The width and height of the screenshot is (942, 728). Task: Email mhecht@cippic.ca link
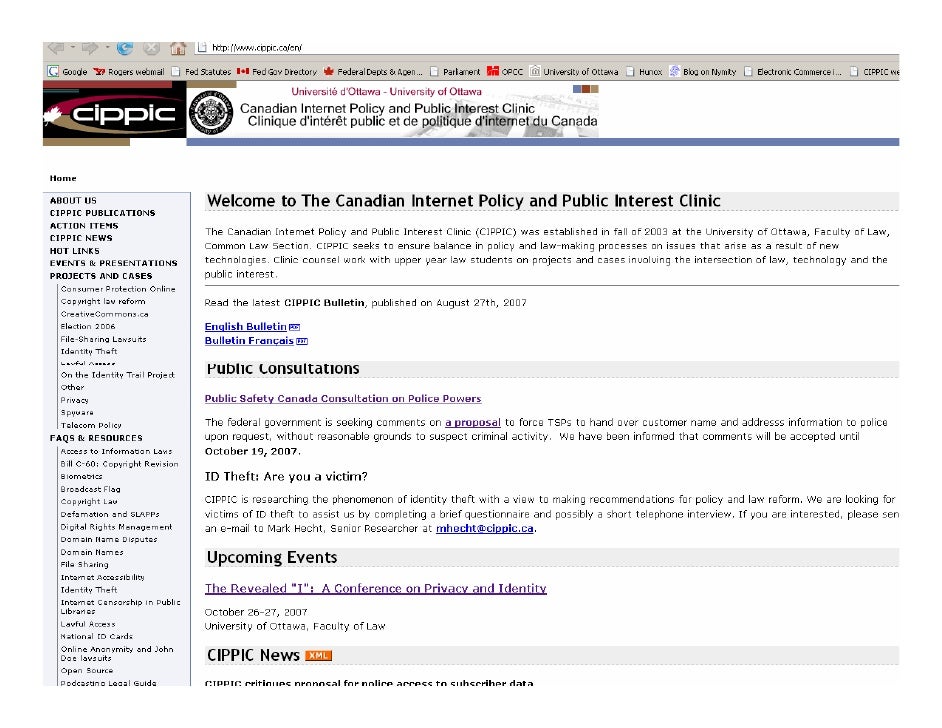click(485, 529)
